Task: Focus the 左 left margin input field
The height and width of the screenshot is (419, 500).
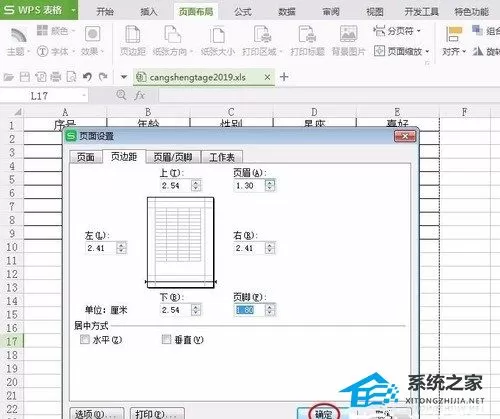Action: (101, 248)
